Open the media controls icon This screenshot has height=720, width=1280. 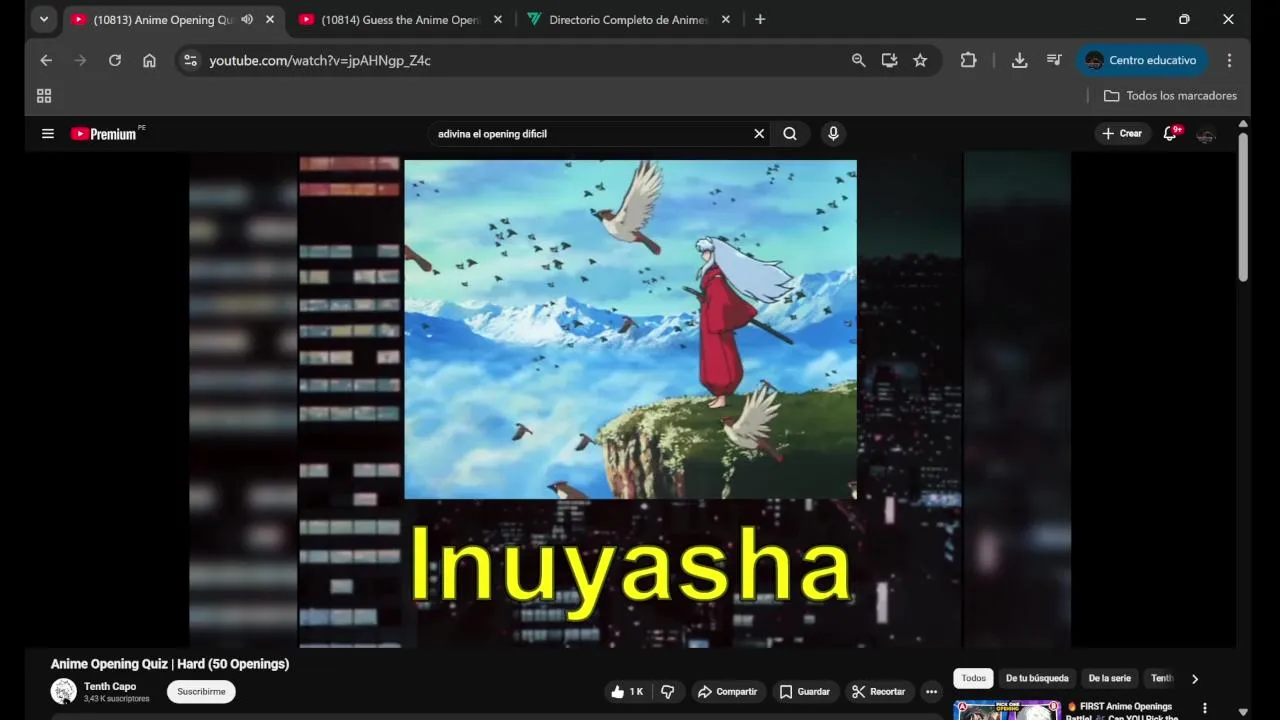[1054, 60]
